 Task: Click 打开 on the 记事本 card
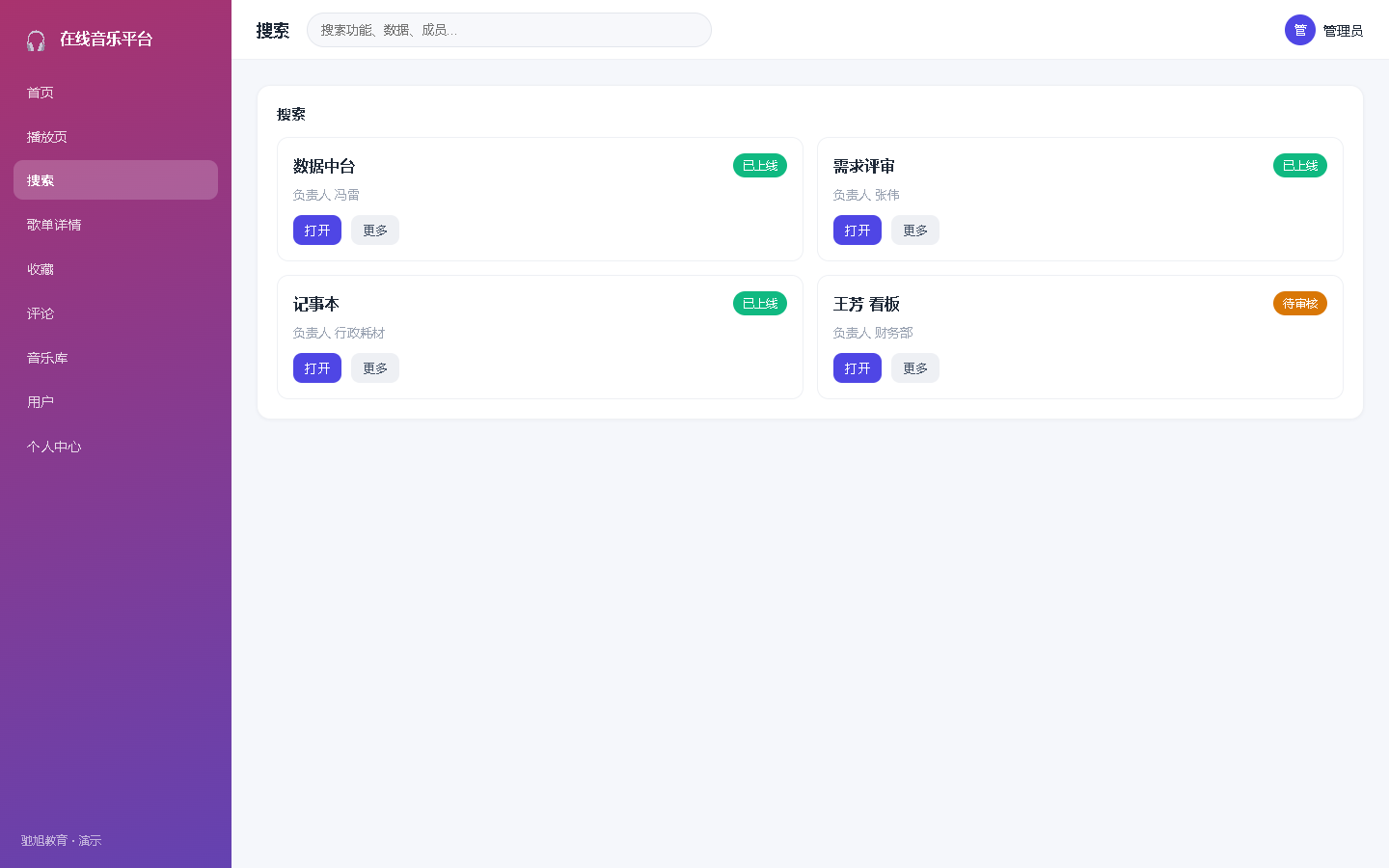[x=317, y=368]
